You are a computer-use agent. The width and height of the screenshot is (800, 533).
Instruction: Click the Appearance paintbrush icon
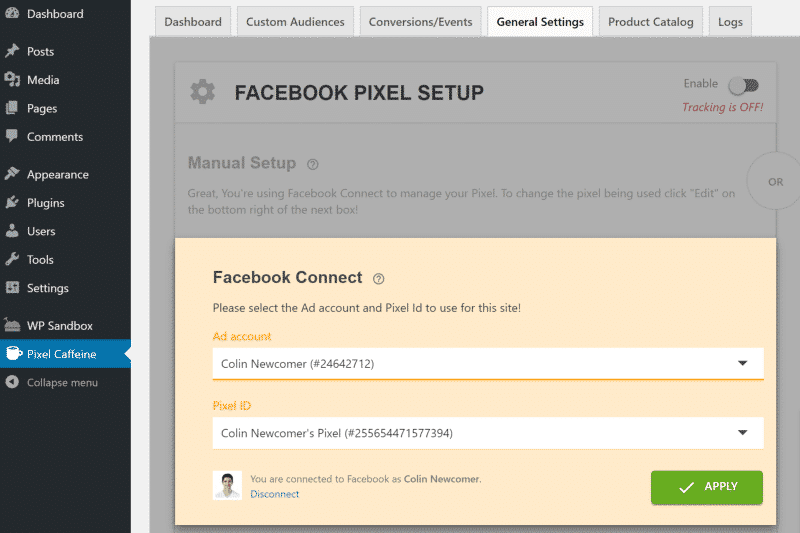tap(12, 174)
